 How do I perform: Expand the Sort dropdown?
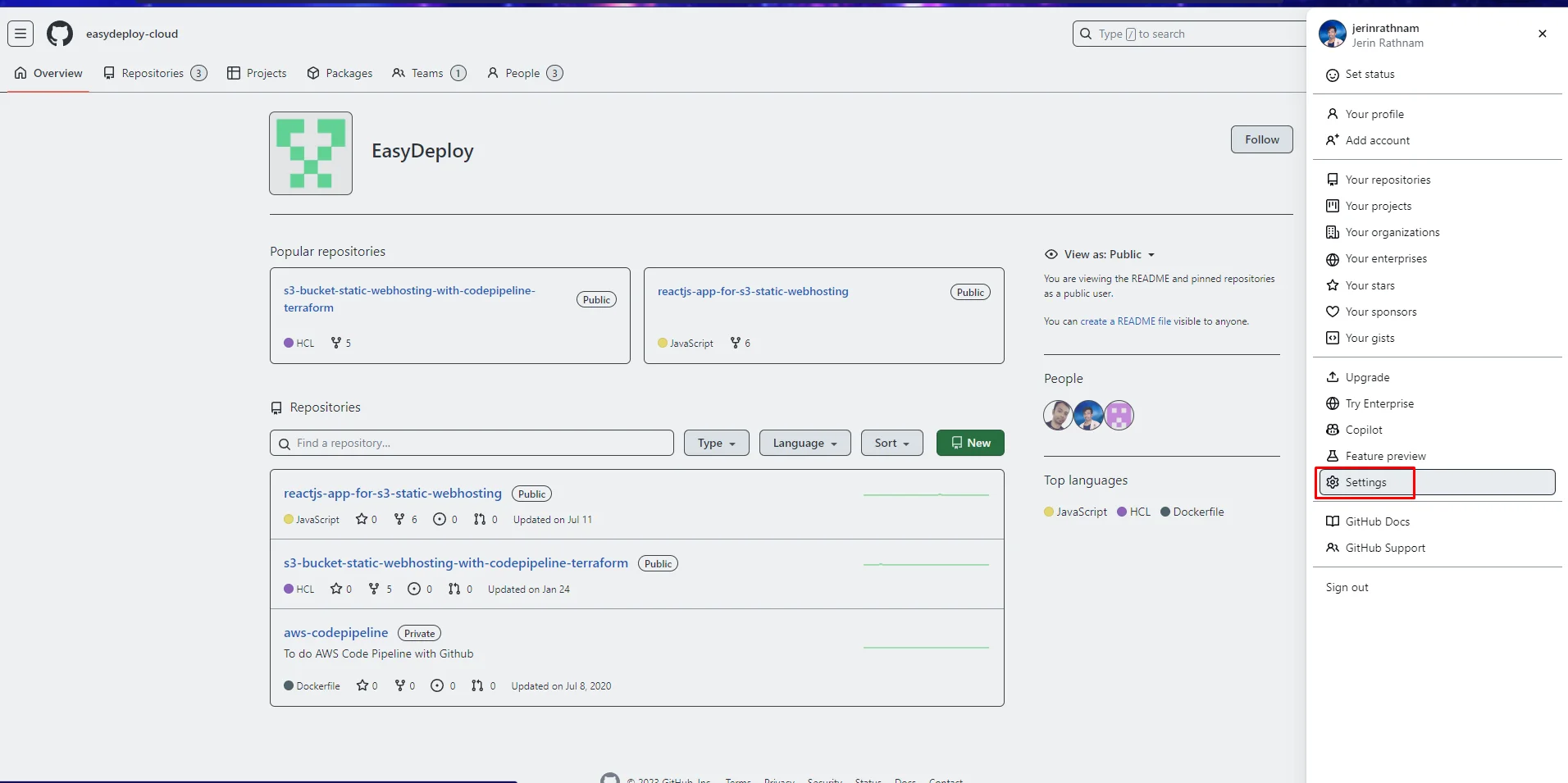892,443
